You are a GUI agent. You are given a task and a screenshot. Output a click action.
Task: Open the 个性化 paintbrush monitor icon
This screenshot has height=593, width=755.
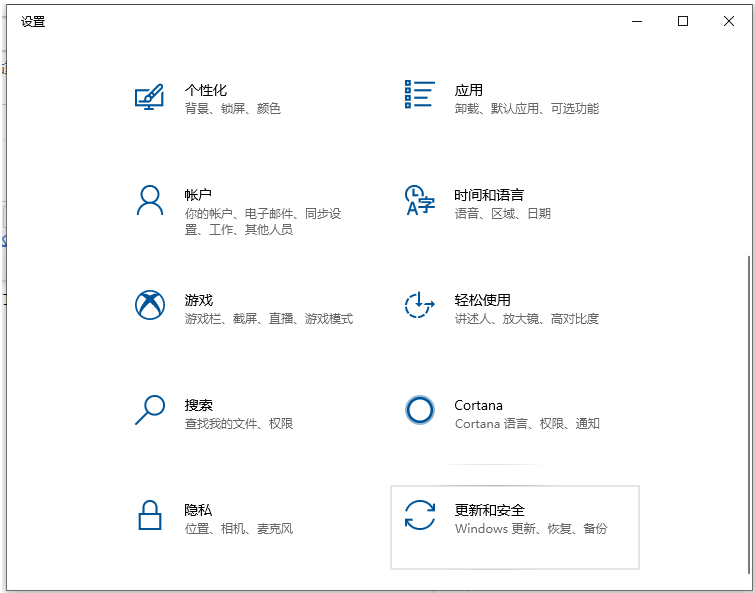point(149,97)
